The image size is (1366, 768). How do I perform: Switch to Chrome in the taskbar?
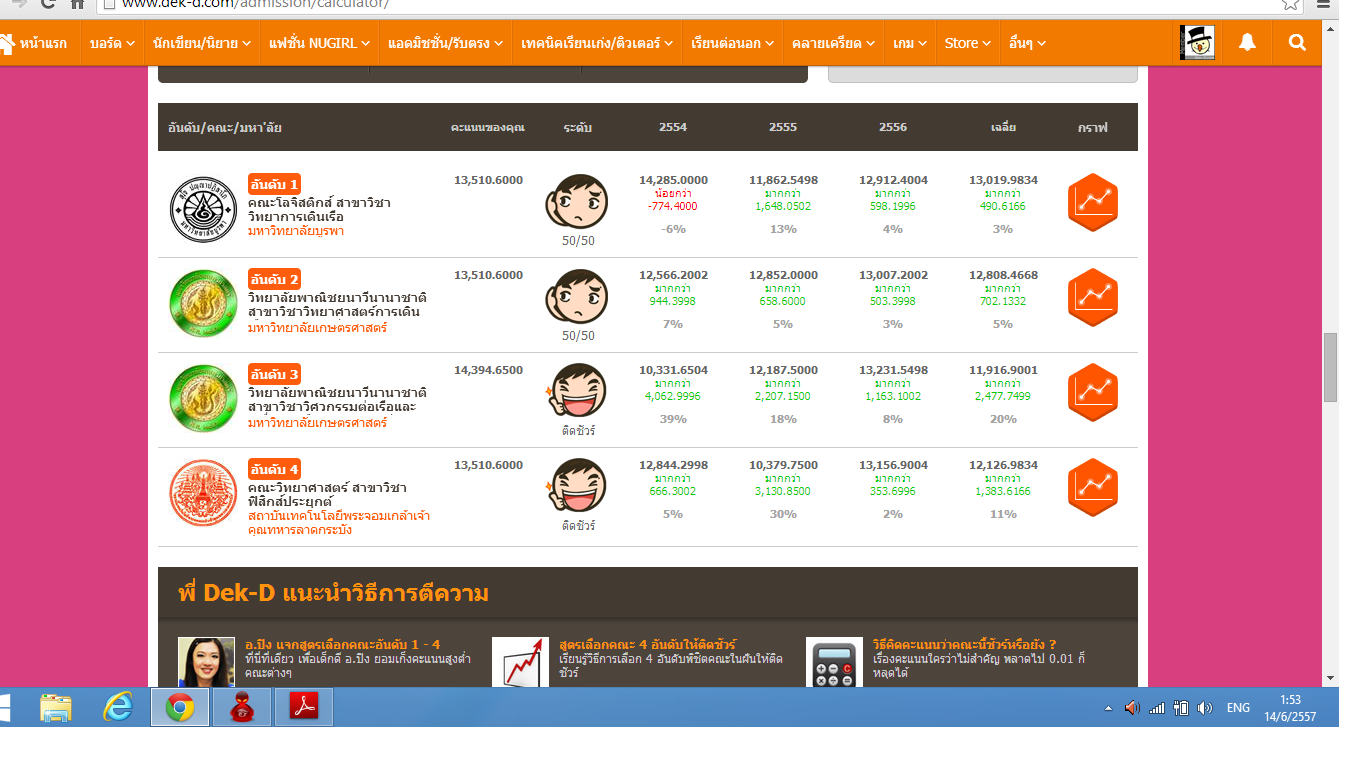click(180, 708)
